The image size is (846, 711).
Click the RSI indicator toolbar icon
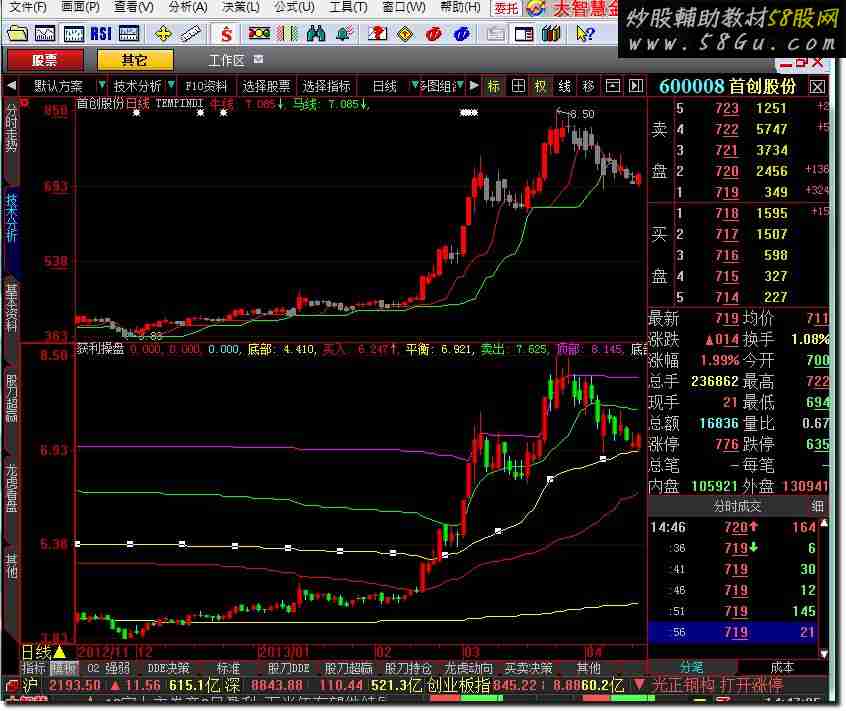click(x=101, y=35)
